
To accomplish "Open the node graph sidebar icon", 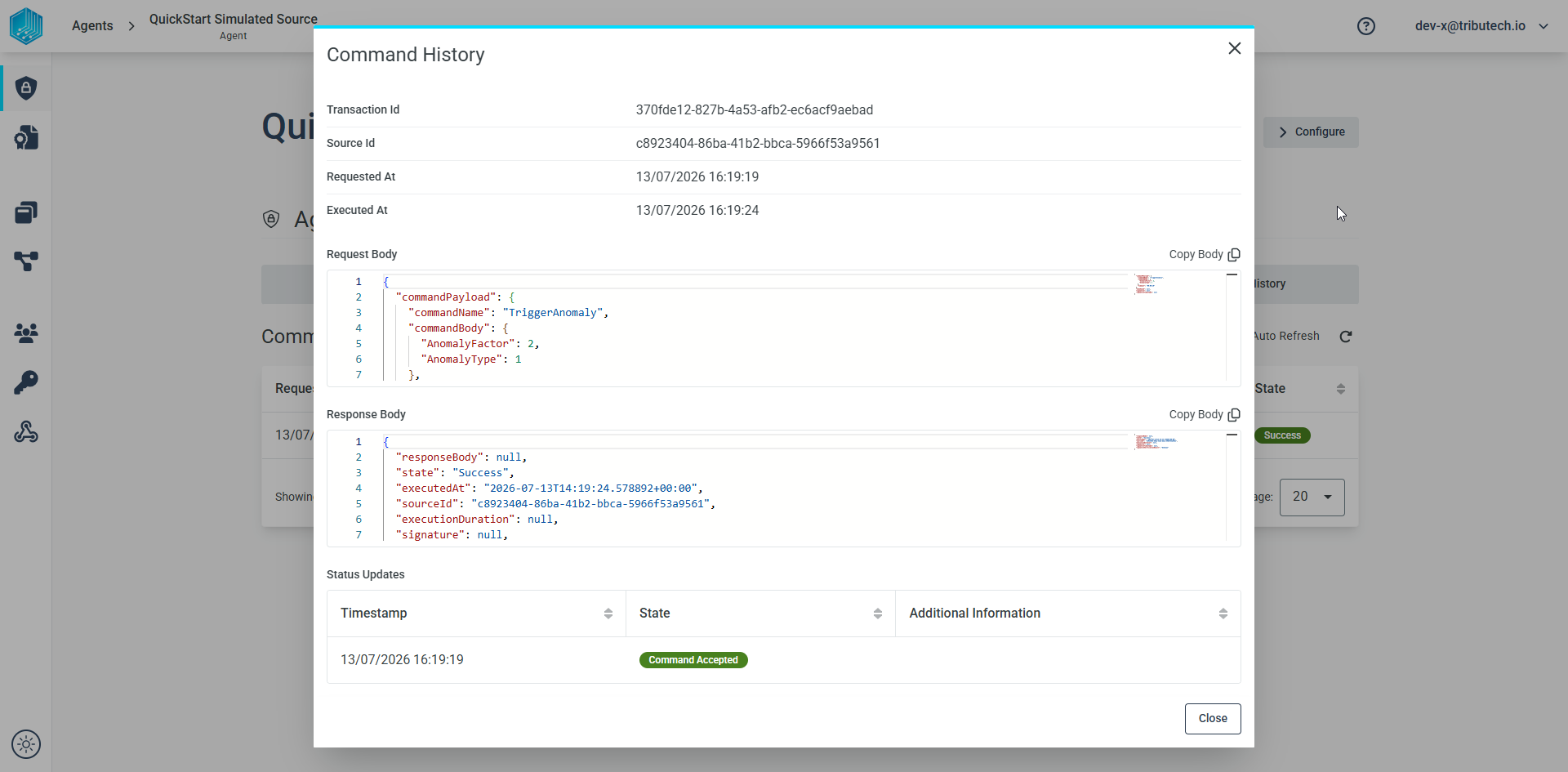I will coord(26,261).
